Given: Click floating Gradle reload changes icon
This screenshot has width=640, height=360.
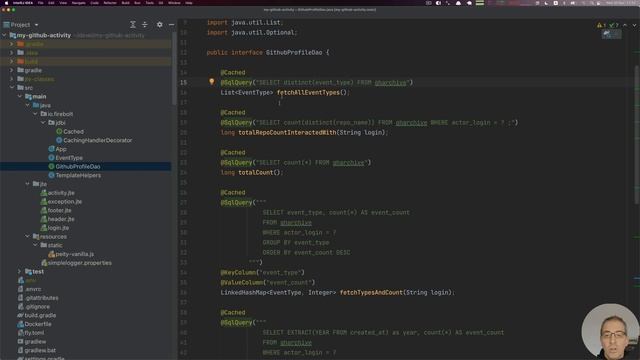Looking at the screenshot, I should pos(611,34).
